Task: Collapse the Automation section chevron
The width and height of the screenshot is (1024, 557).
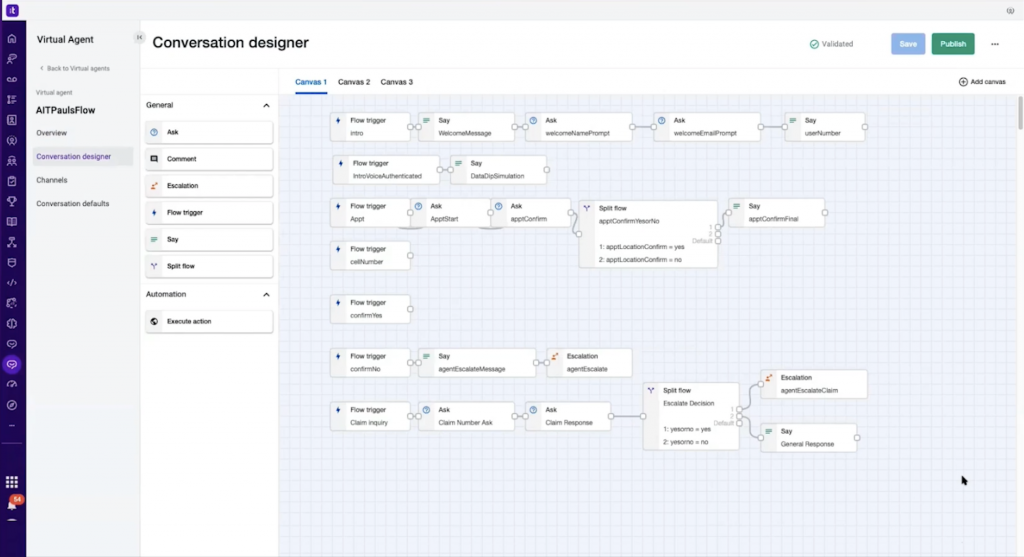Action: tap(266, 295)
